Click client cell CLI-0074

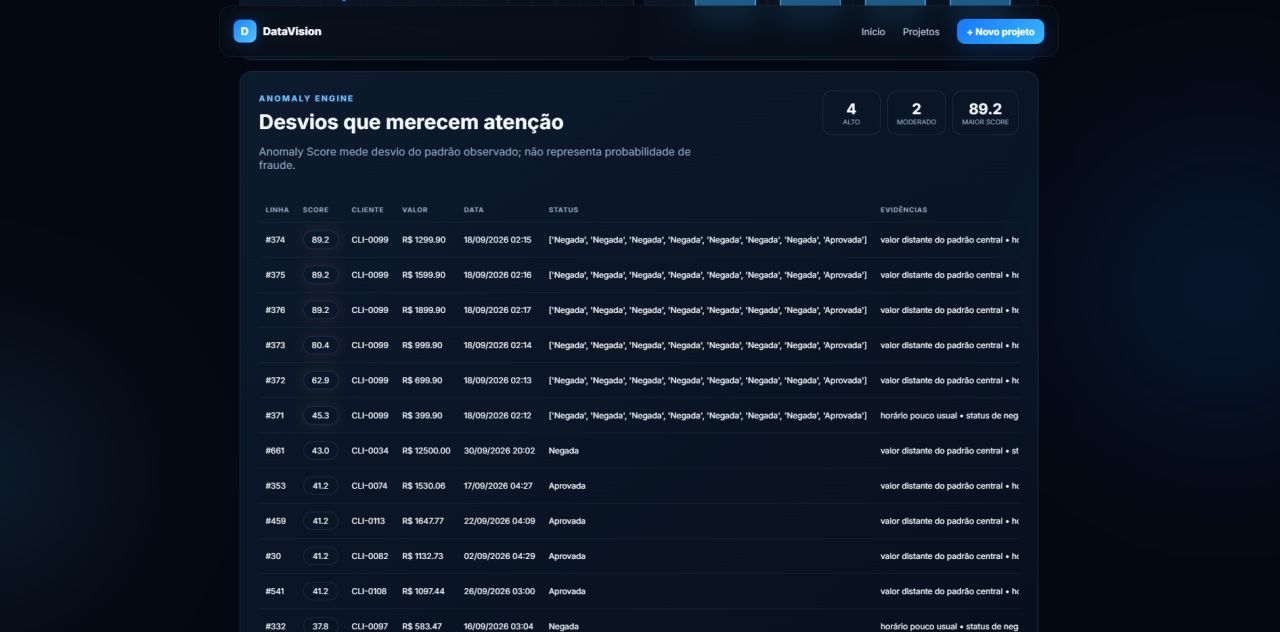pos(370,486)
